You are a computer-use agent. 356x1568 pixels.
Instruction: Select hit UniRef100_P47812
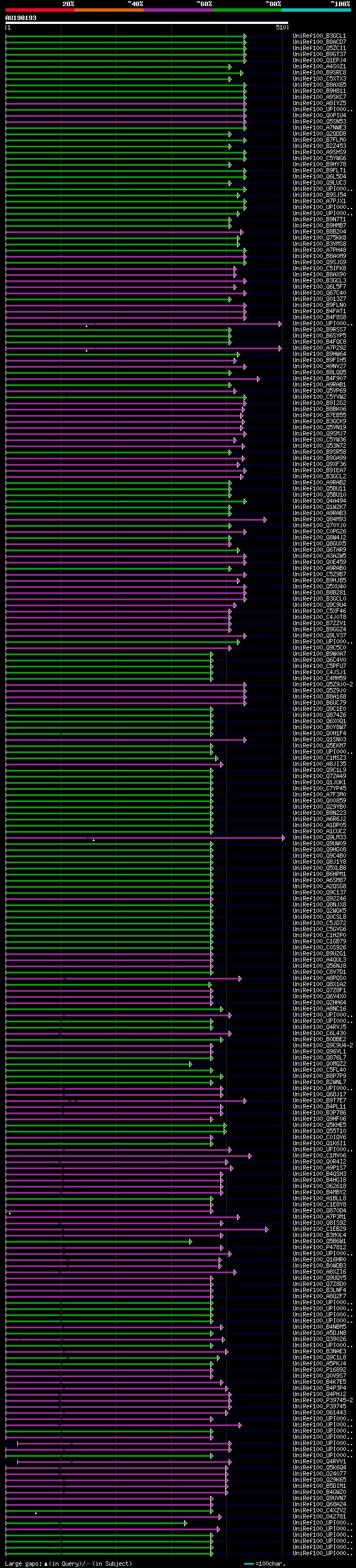pyautogui.click(x=319, y=1247)
